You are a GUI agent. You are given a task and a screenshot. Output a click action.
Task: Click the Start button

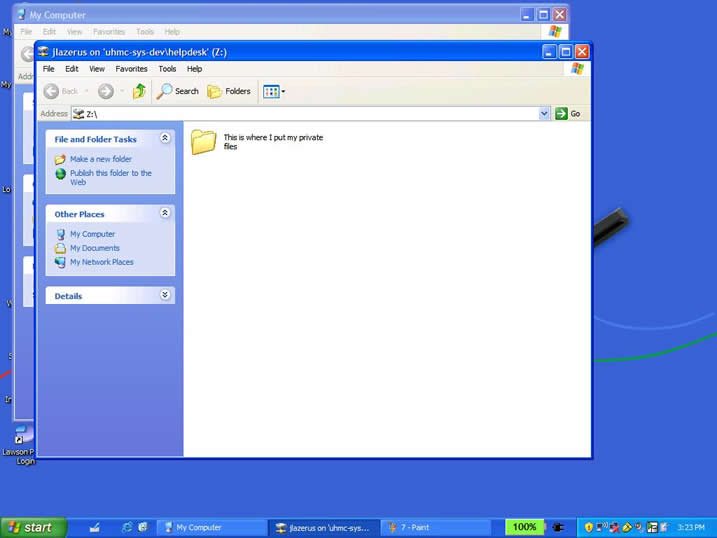(x=33, y=527)
